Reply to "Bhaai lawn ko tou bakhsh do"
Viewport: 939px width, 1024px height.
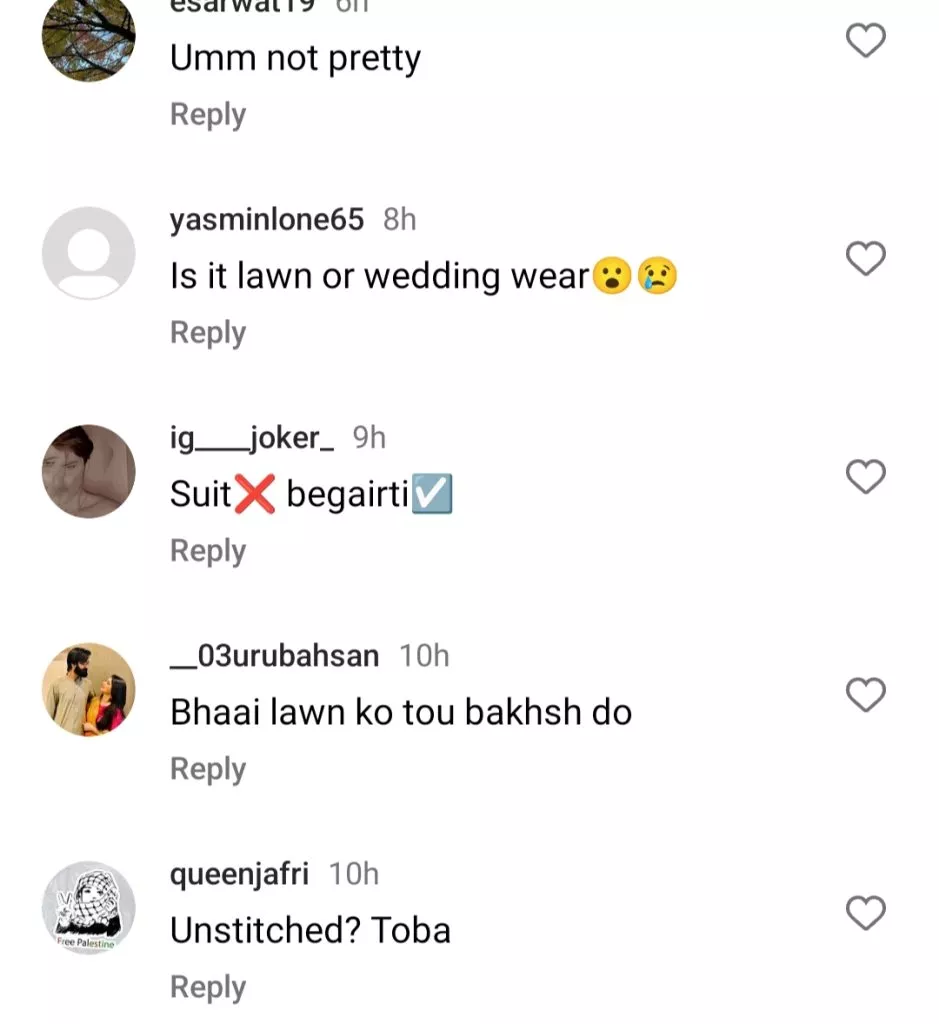coord(208,769)
